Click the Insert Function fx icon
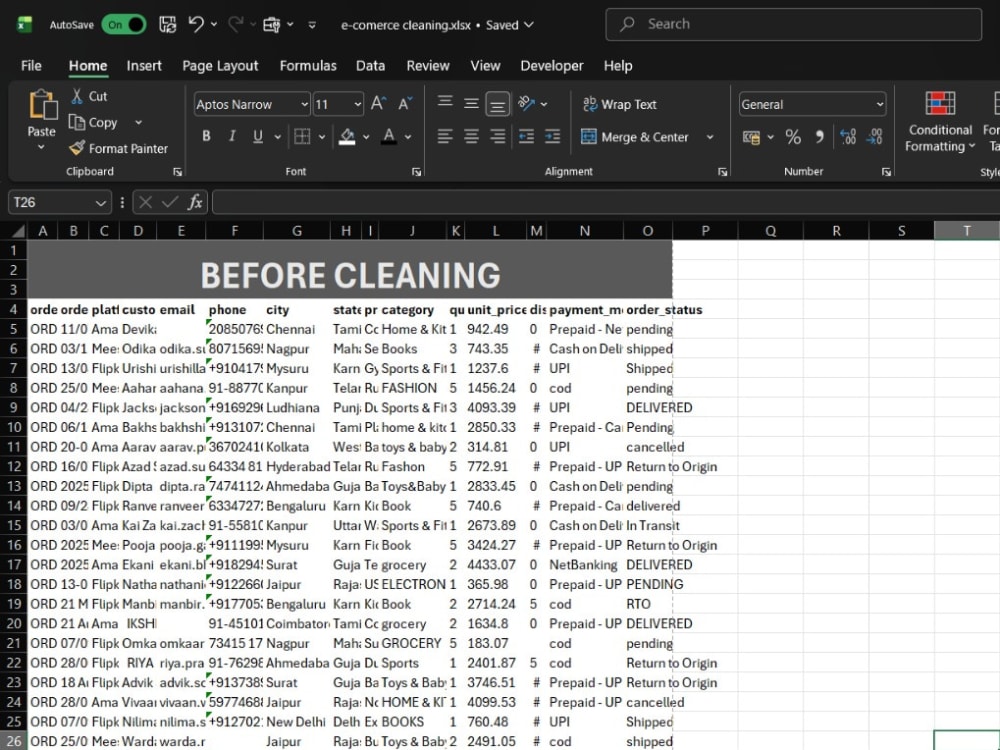The height and width of the screenshot is (750, 1000). [195, 202]
